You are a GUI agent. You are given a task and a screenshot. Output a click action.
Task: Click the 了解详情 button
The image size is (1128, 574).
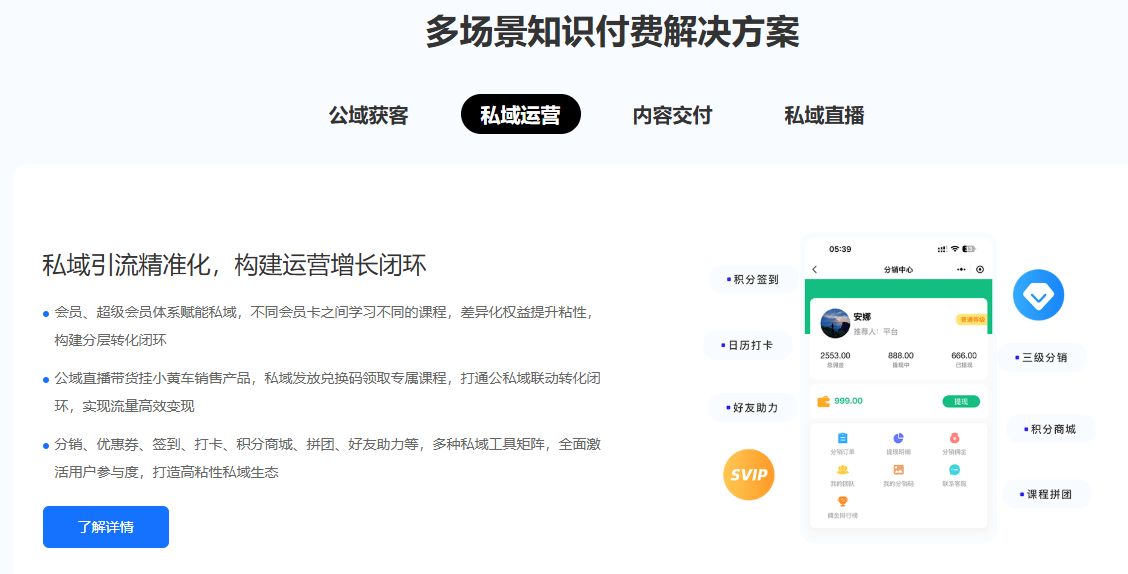tap(106, 527)
